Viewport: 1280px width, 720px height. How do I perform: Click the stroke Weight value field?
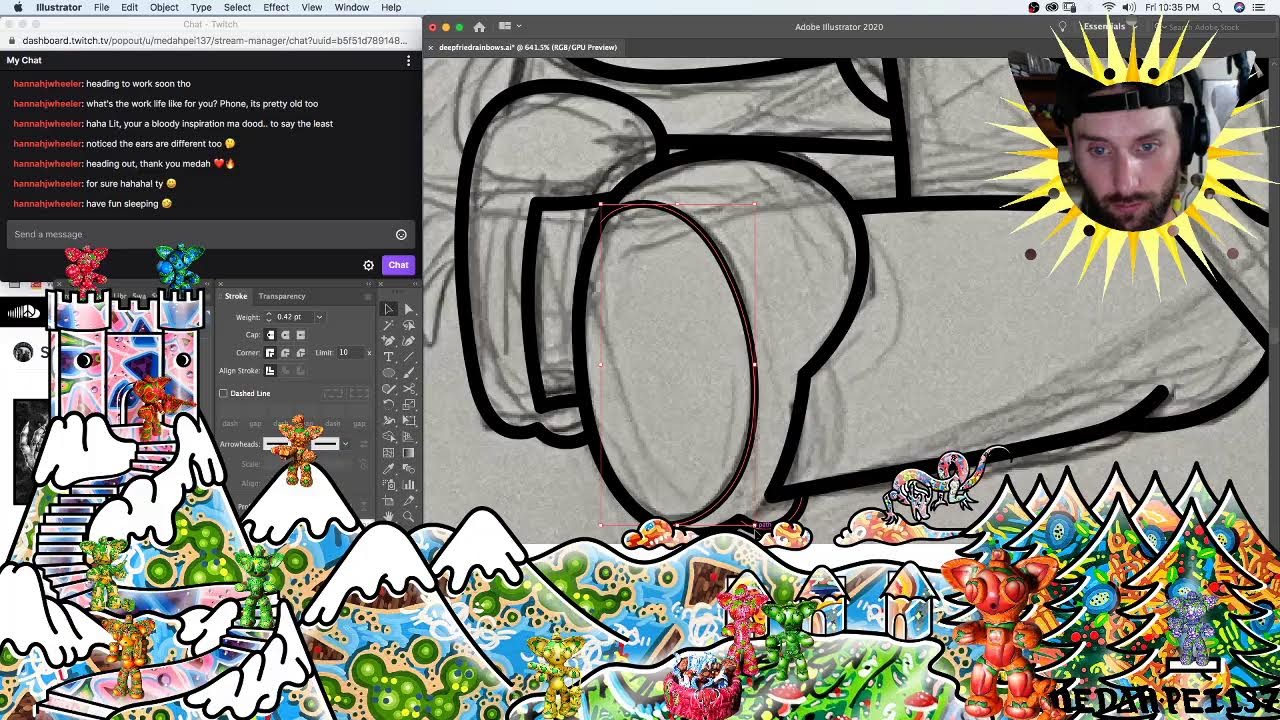pos(294,317)
